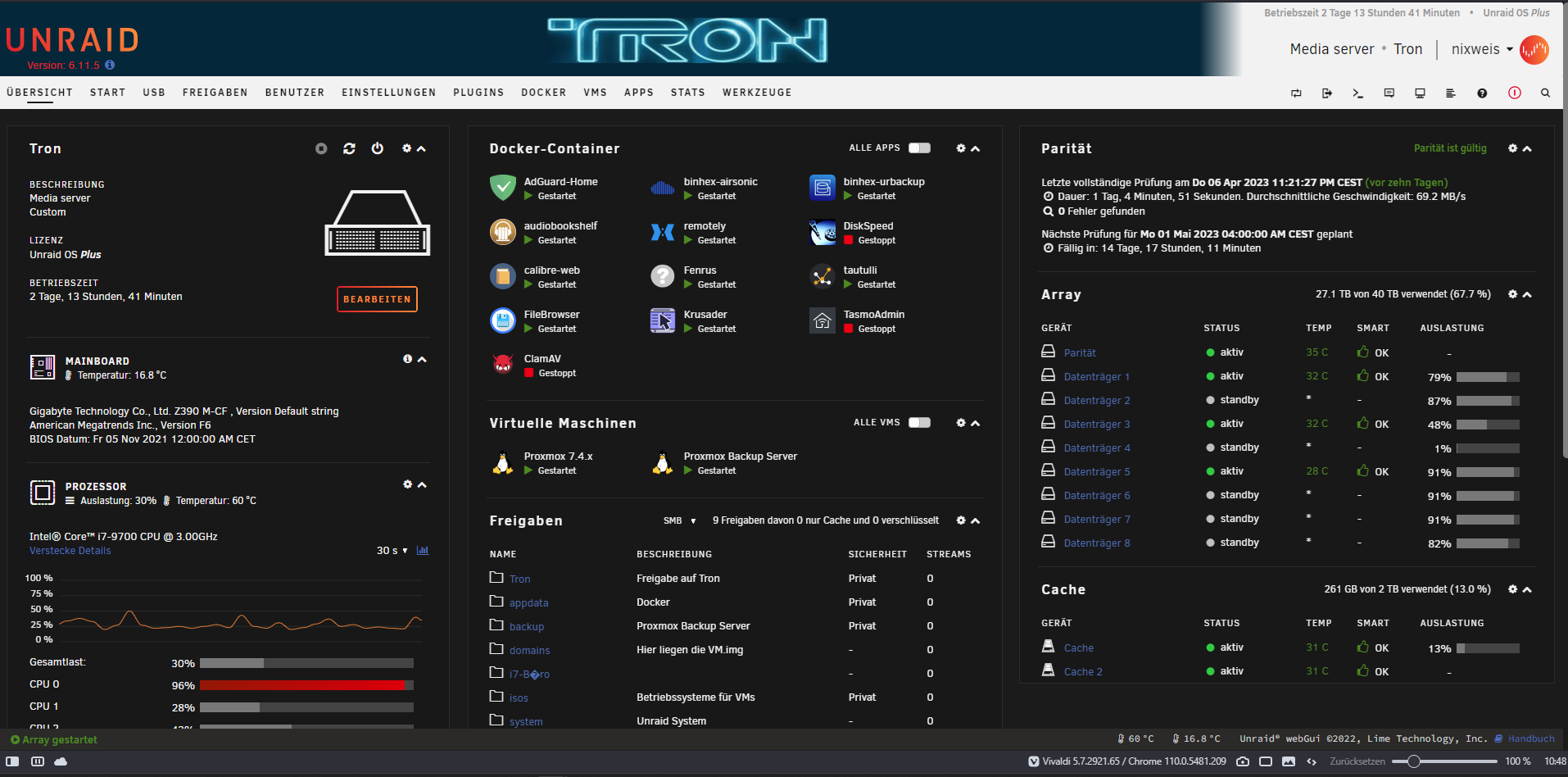Collapse the Tron system panel chevron
Image resolution: width=1568 pixels, height=777 pixels.
click(421, 148)
